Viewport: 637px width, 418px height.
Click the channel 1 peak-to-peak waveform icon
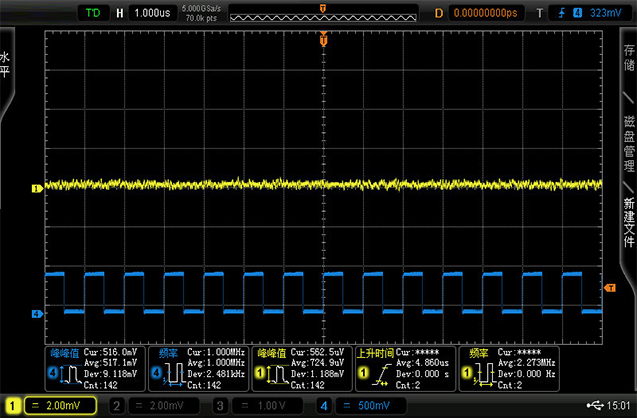(278, 374)
